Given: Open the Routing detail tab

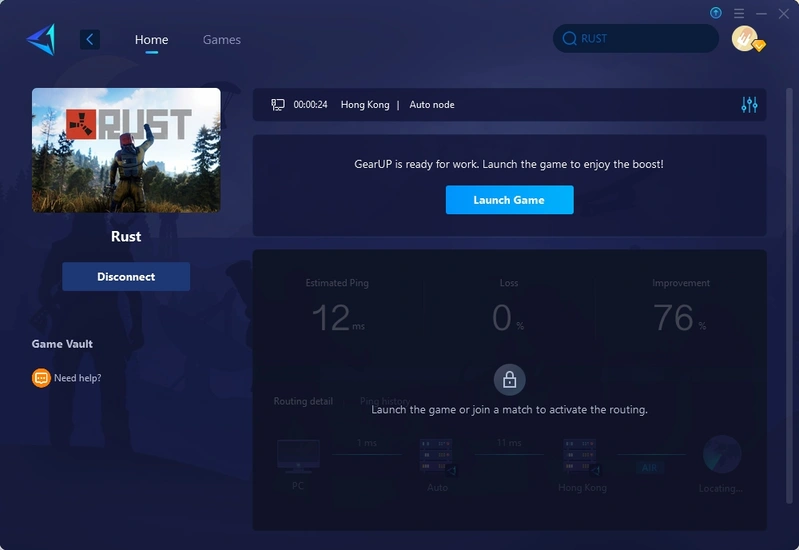Looking at the screenshot, I should click(x=303, y=401).
